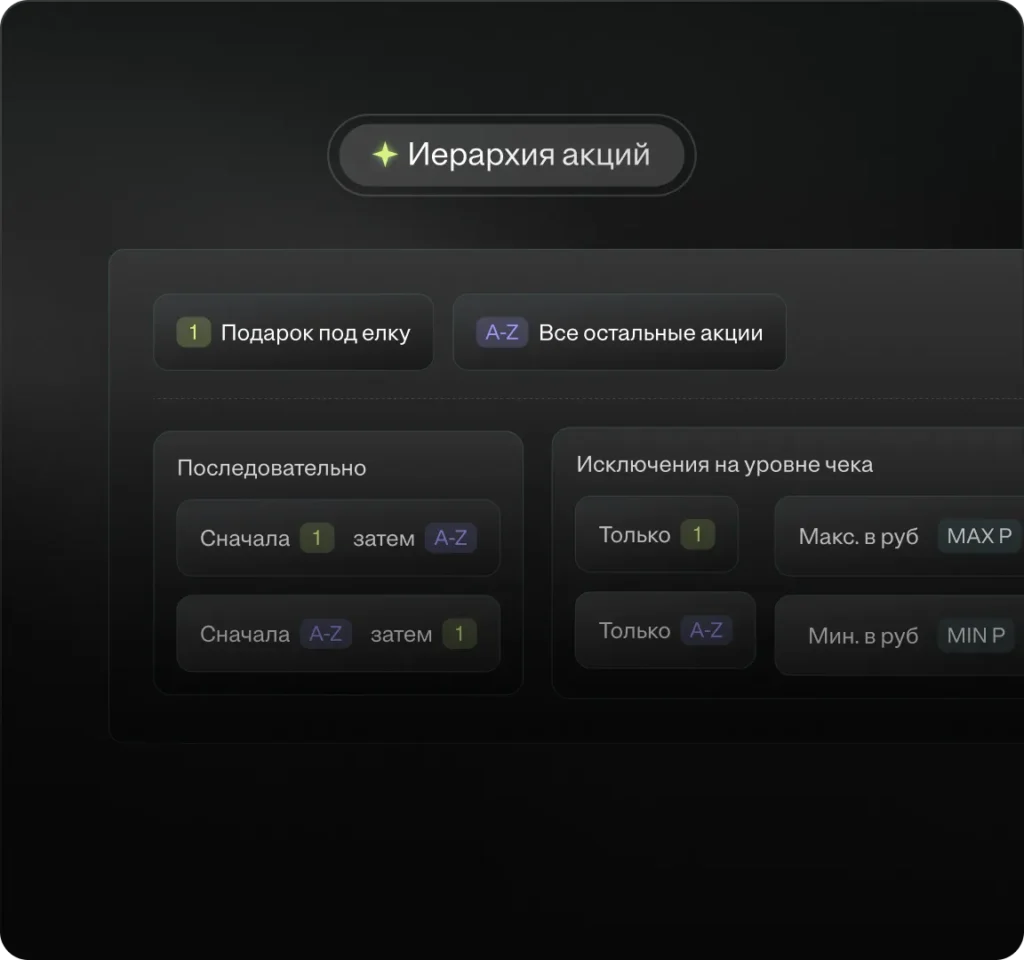Viewport: 1024px width, 960px height.
Task: Click the A-Z badge next to Только
Action: [x=707, y=631]
